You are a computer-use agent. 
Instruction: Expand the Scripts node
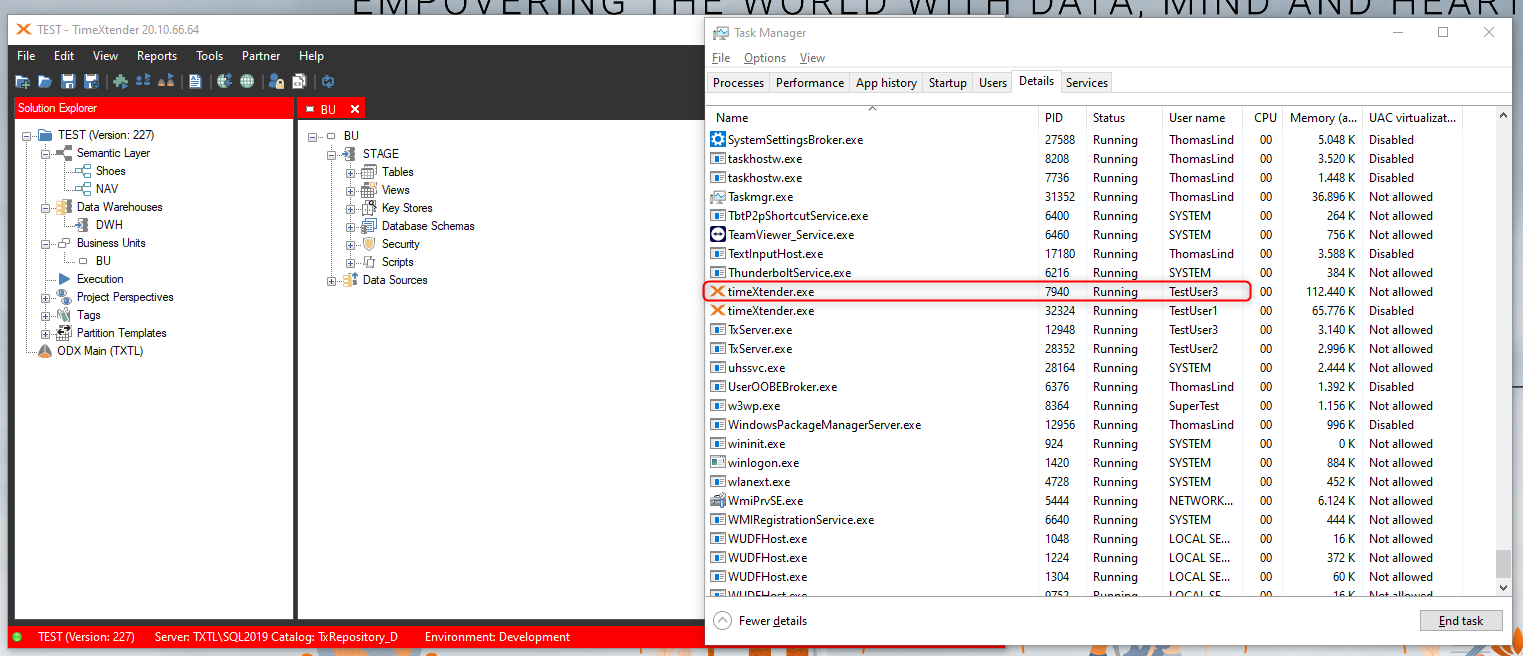pos(351,262)
